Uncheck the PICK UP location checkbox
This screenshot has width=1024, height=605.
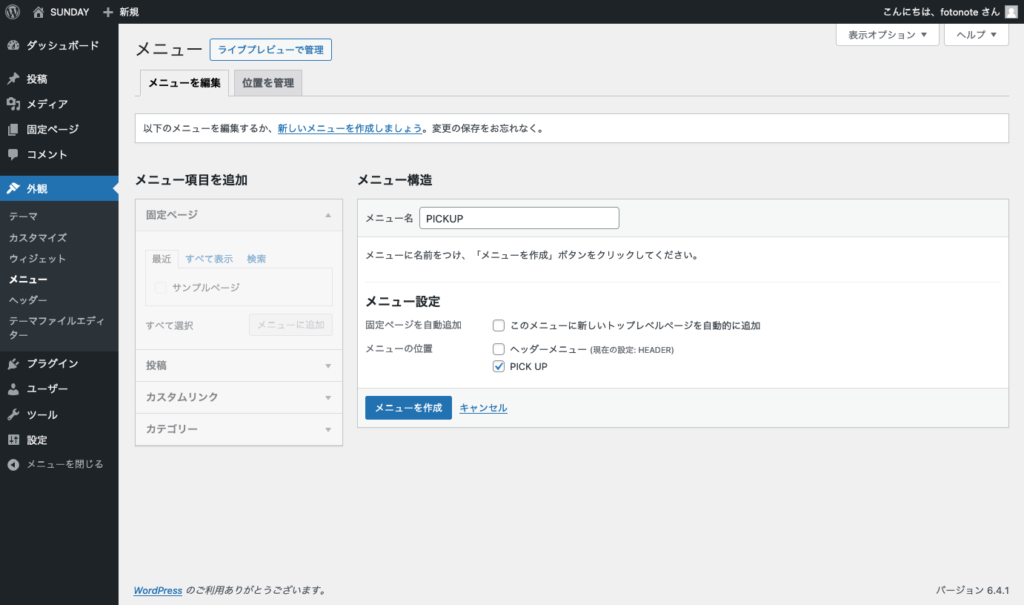point(498,367)
